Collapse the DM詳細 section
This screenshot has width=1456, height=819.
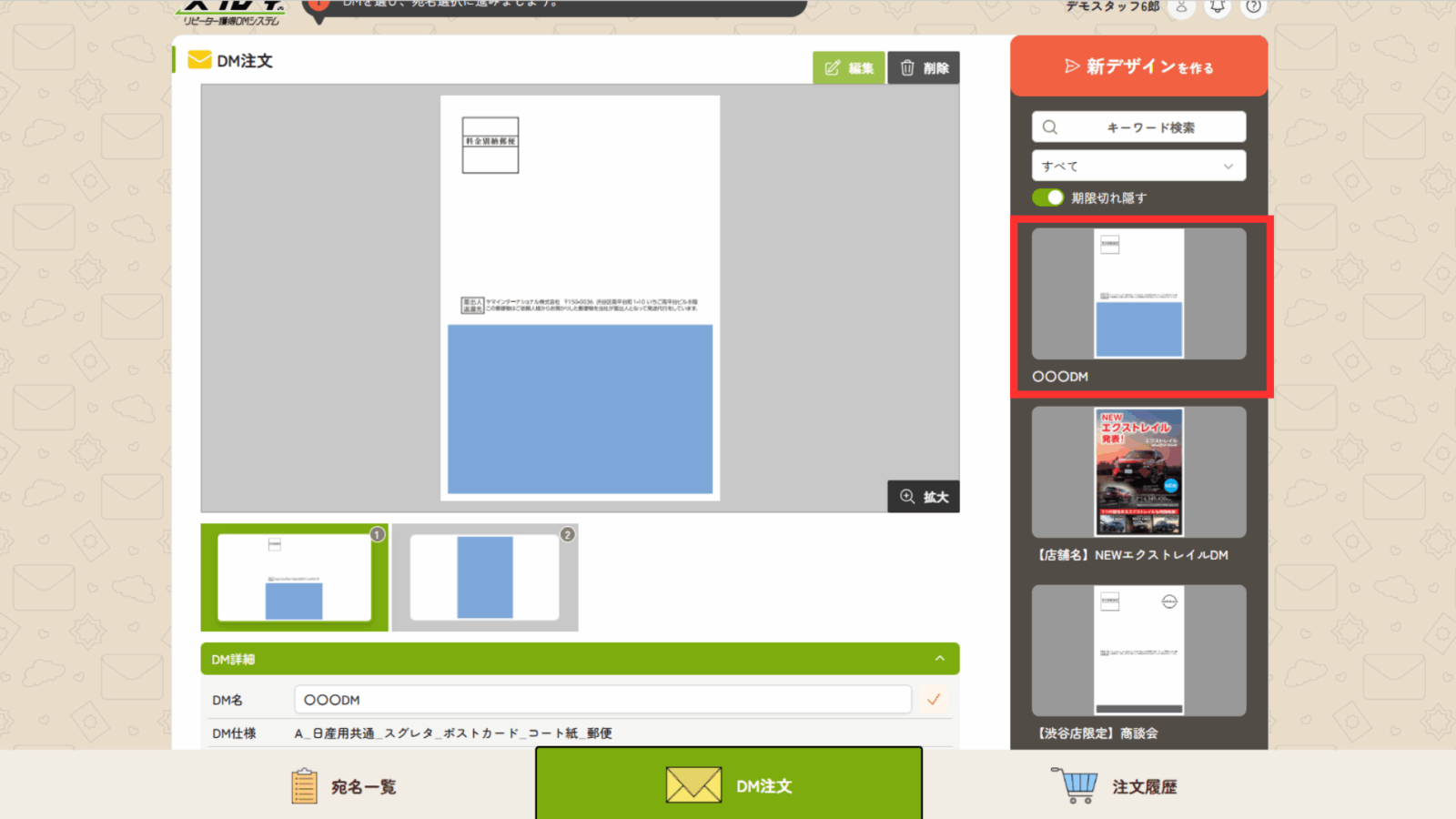click(940, 659)
